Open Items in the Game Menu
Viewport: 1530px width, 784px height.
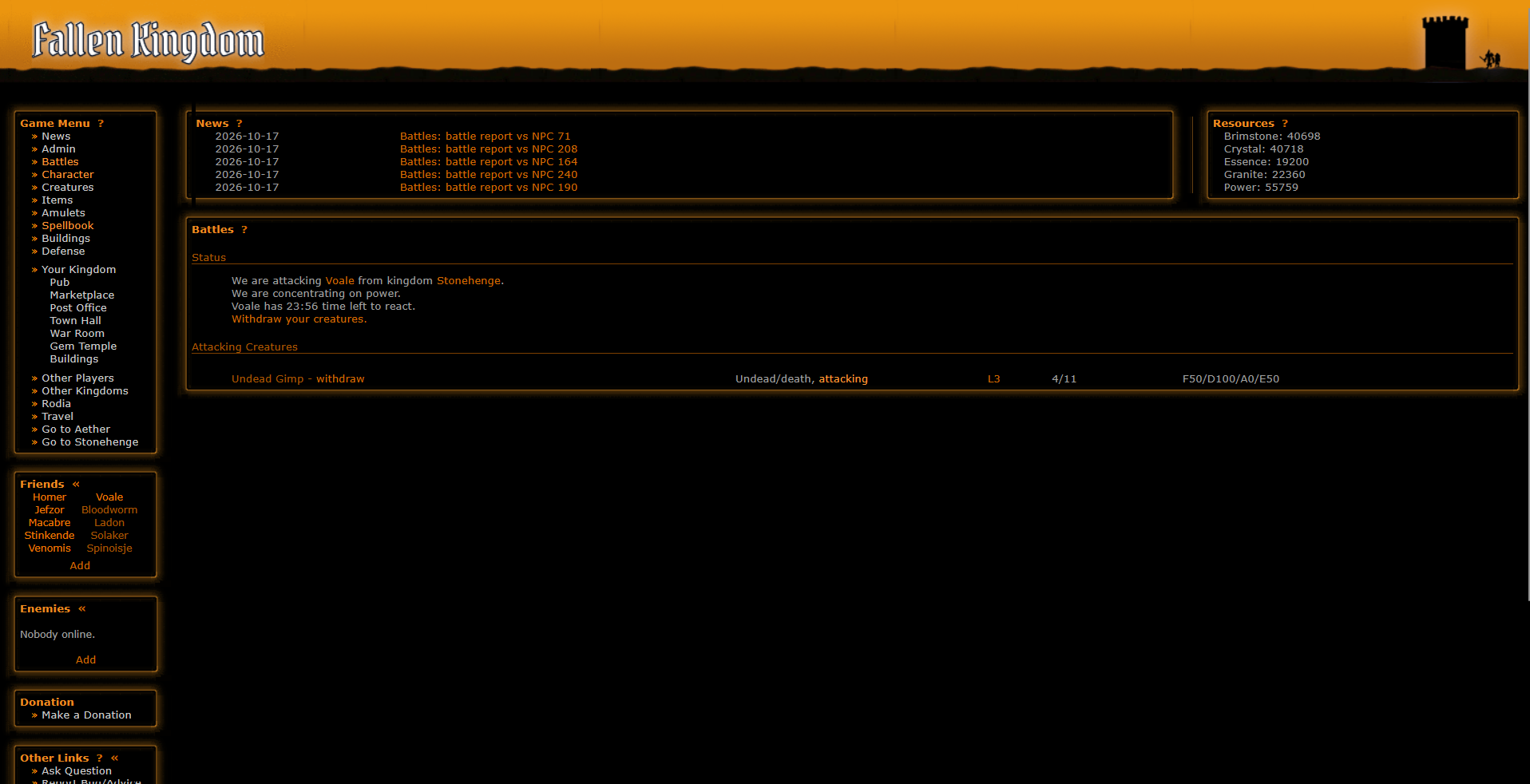pyautogui.click(x=57, y=200)
